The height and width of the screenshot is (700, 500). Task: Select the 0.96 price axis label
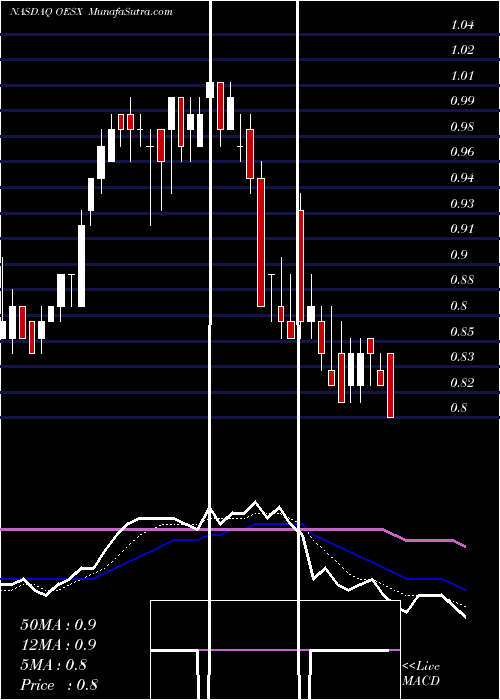tap(462, 152)
